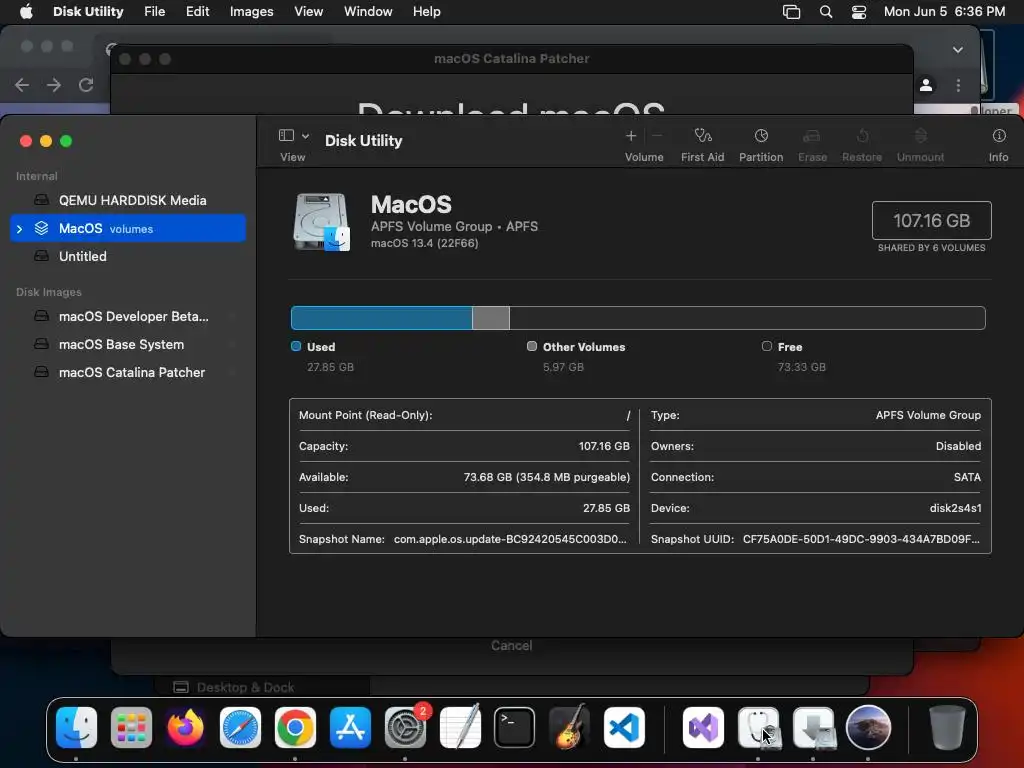The image size is (1024, 768).
Task: Open GarageBand from the Dock
Action: 569,727
